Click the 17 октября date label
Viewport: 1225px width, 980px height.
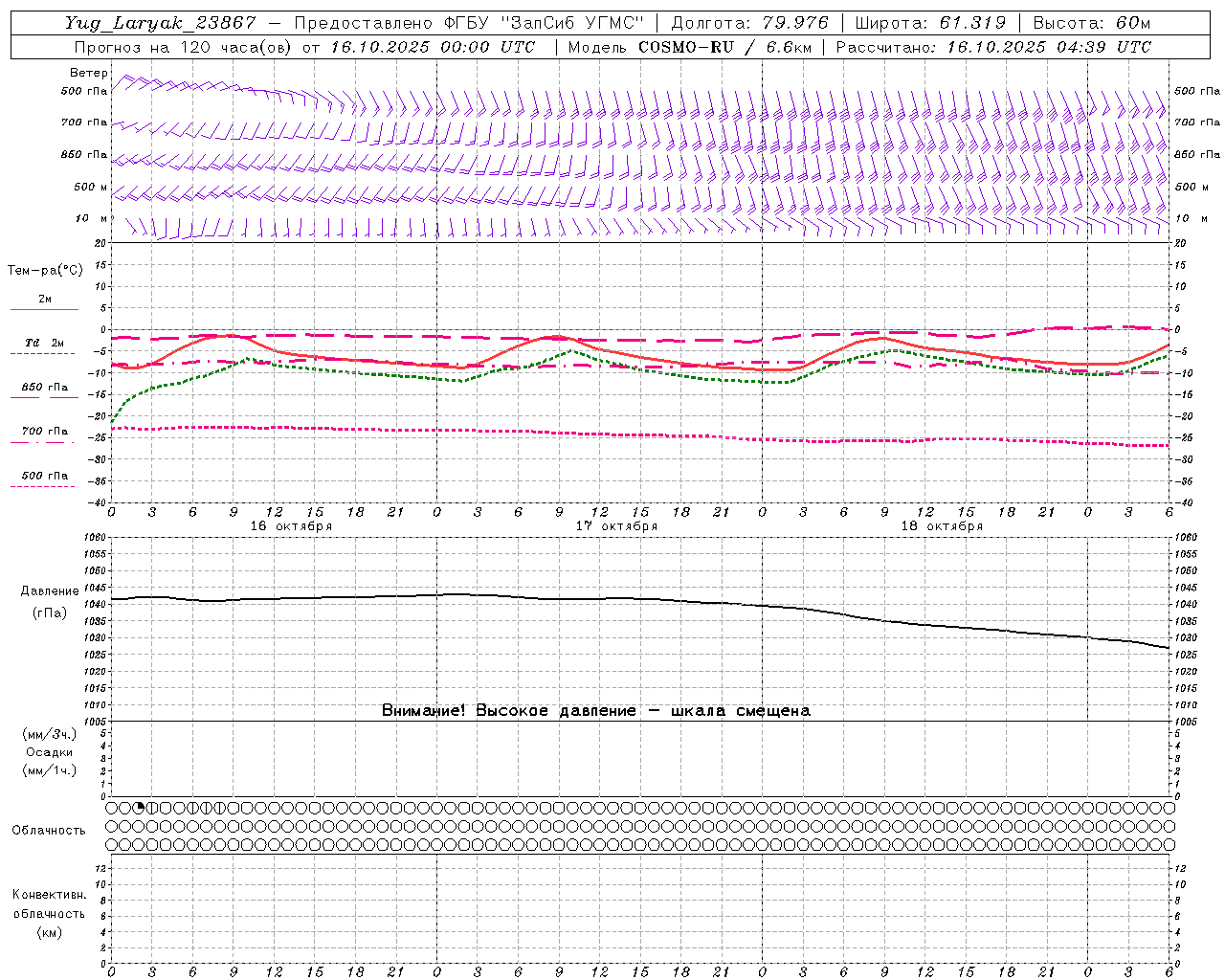(x=616, y=525)
